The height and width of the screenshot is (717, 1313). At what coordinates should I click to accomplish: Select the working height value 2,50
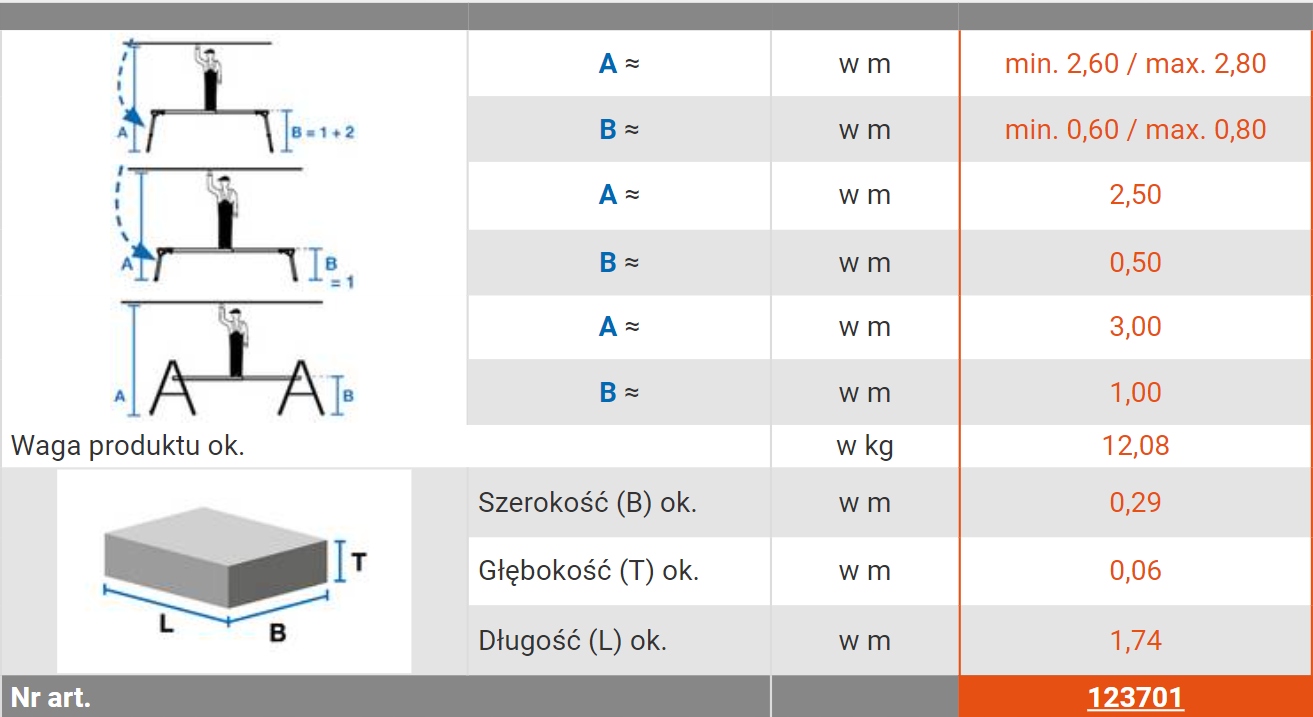point(1135,194)
